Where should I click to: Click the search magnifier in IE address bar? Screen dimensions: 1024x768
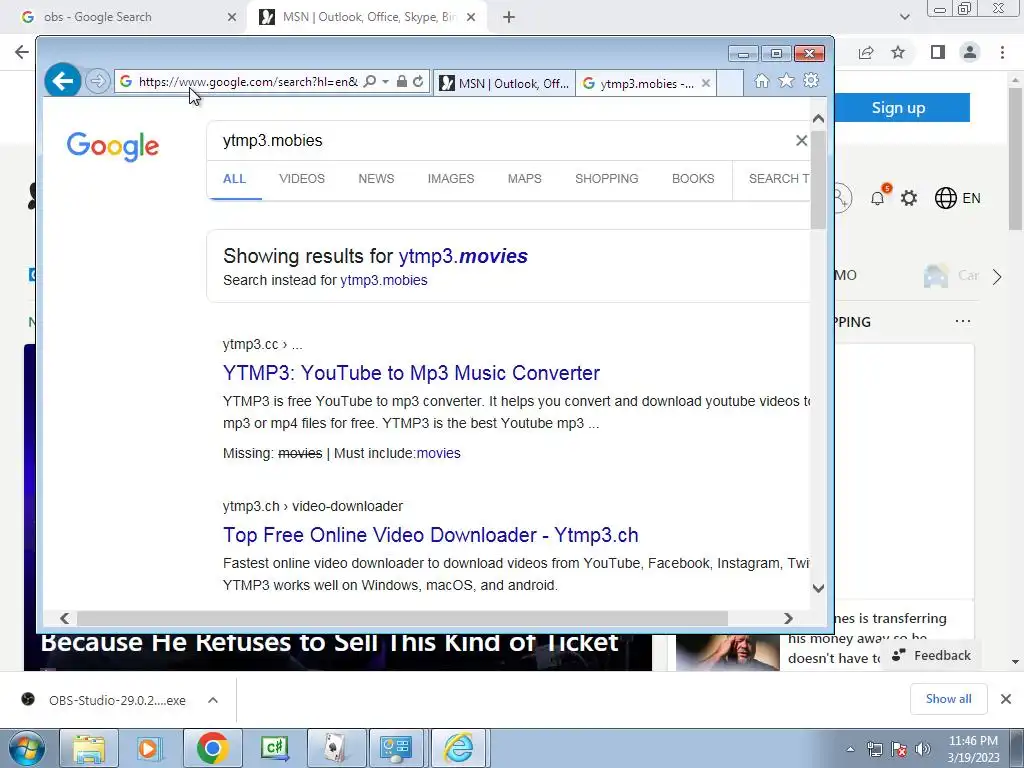tap(370, 82)
